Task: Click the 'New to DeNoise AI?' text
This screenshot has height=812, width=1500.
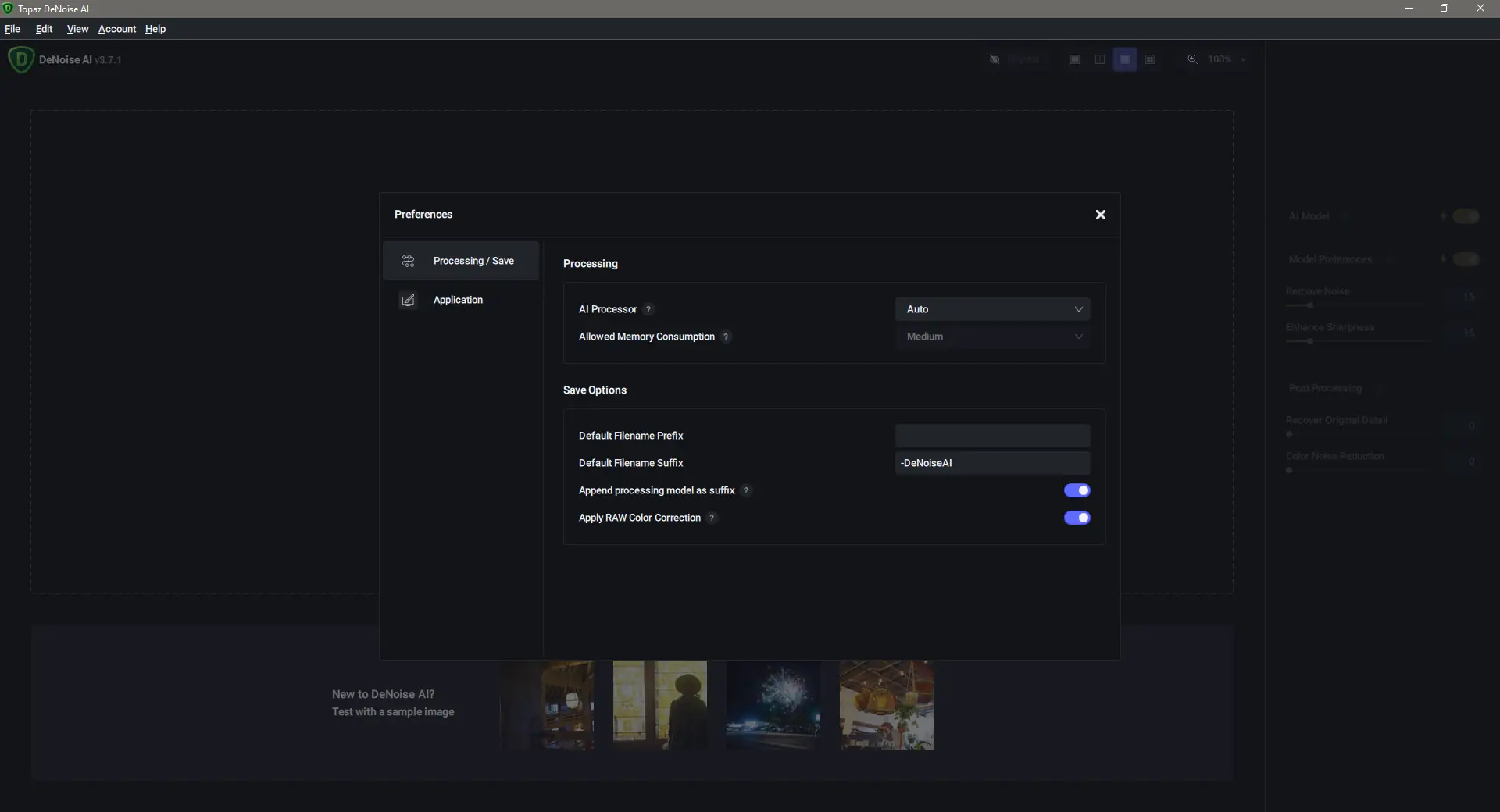Action: pos(383,694)
